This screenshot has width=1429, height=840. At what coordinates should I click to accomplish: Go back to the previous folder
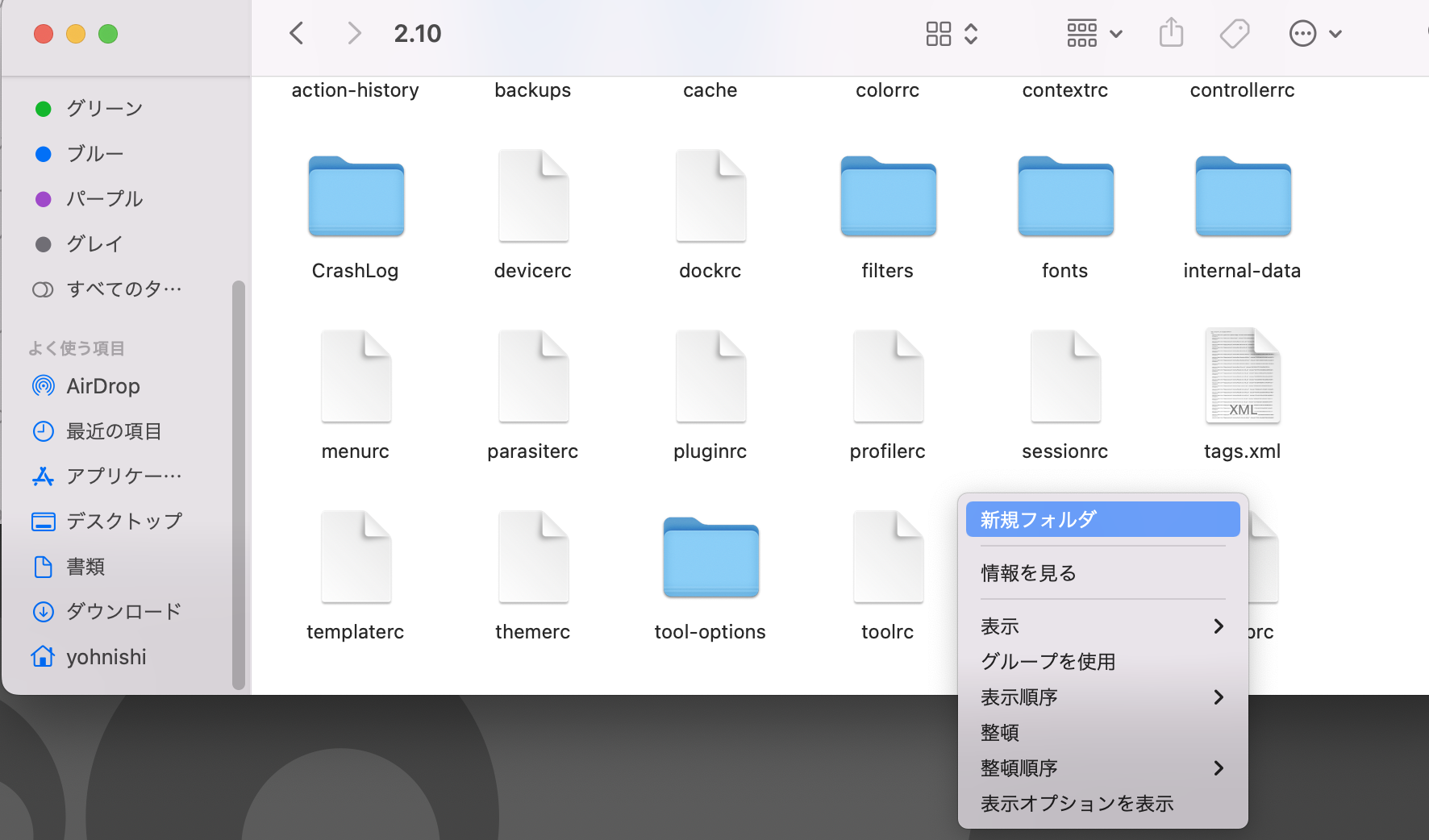coord(297,33)
